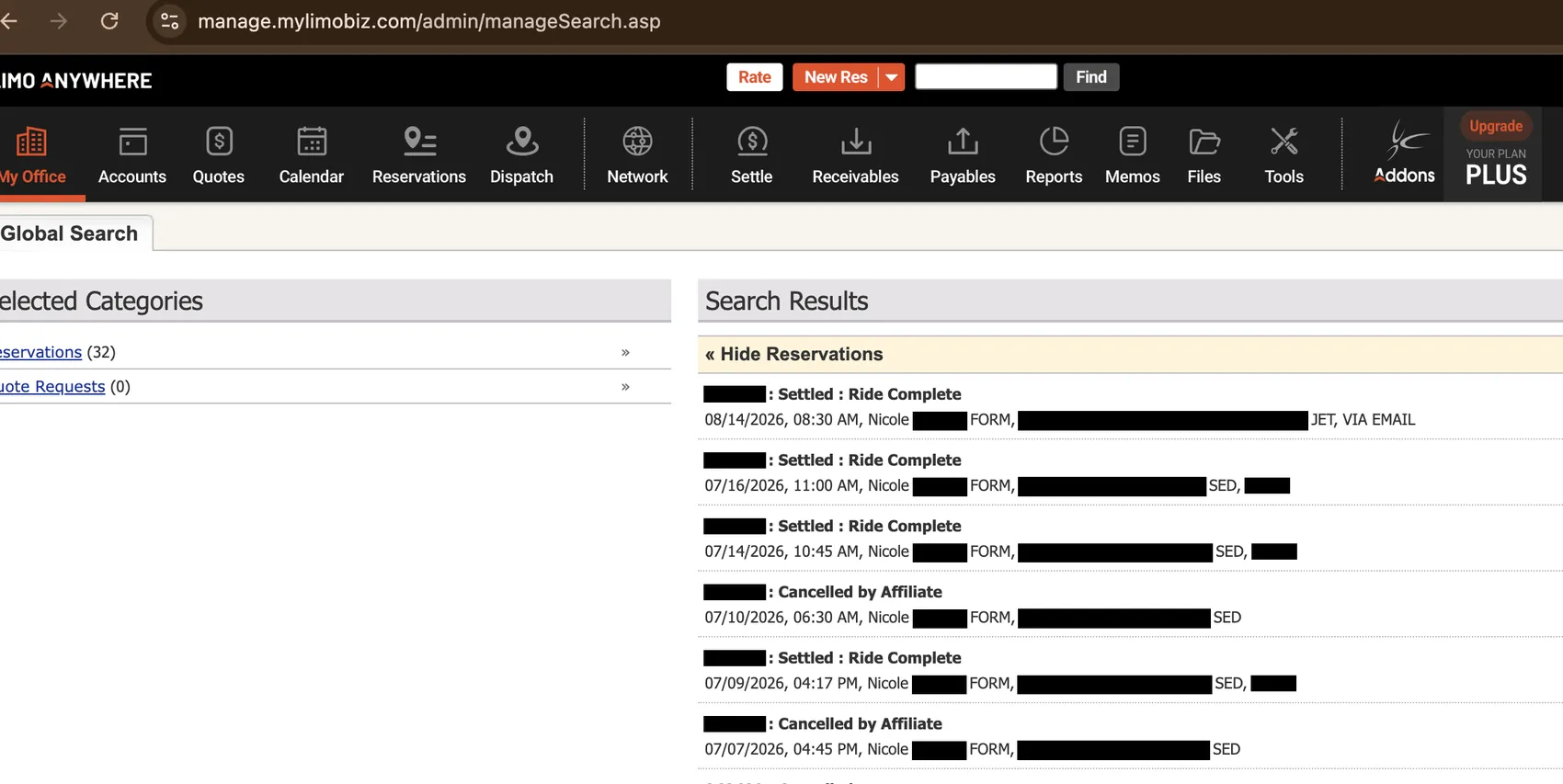Screen dimensions: 1563x784
Task: Open the Reservations icon
Action: click(x=419, y=142)
